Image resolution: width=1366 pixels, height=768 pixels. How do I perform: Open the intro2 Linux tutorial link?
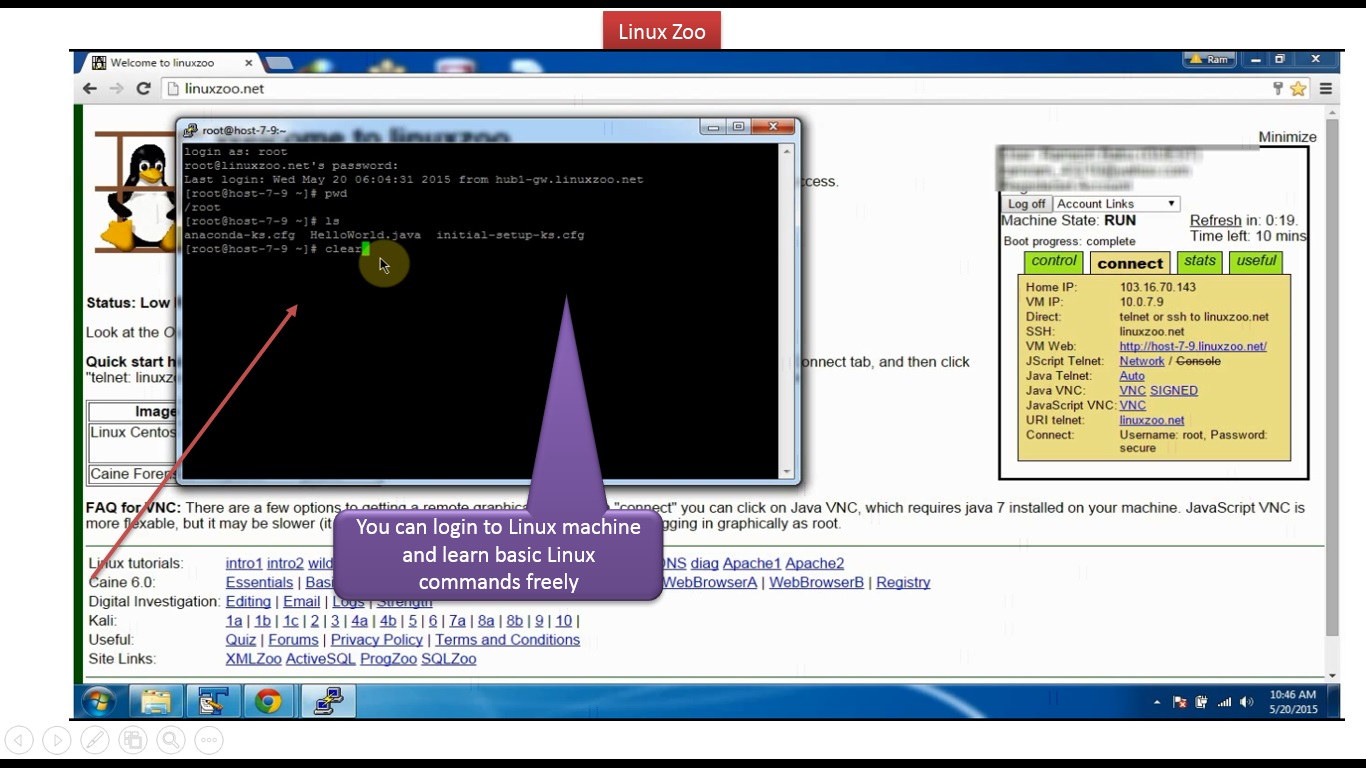click(285, 563)
